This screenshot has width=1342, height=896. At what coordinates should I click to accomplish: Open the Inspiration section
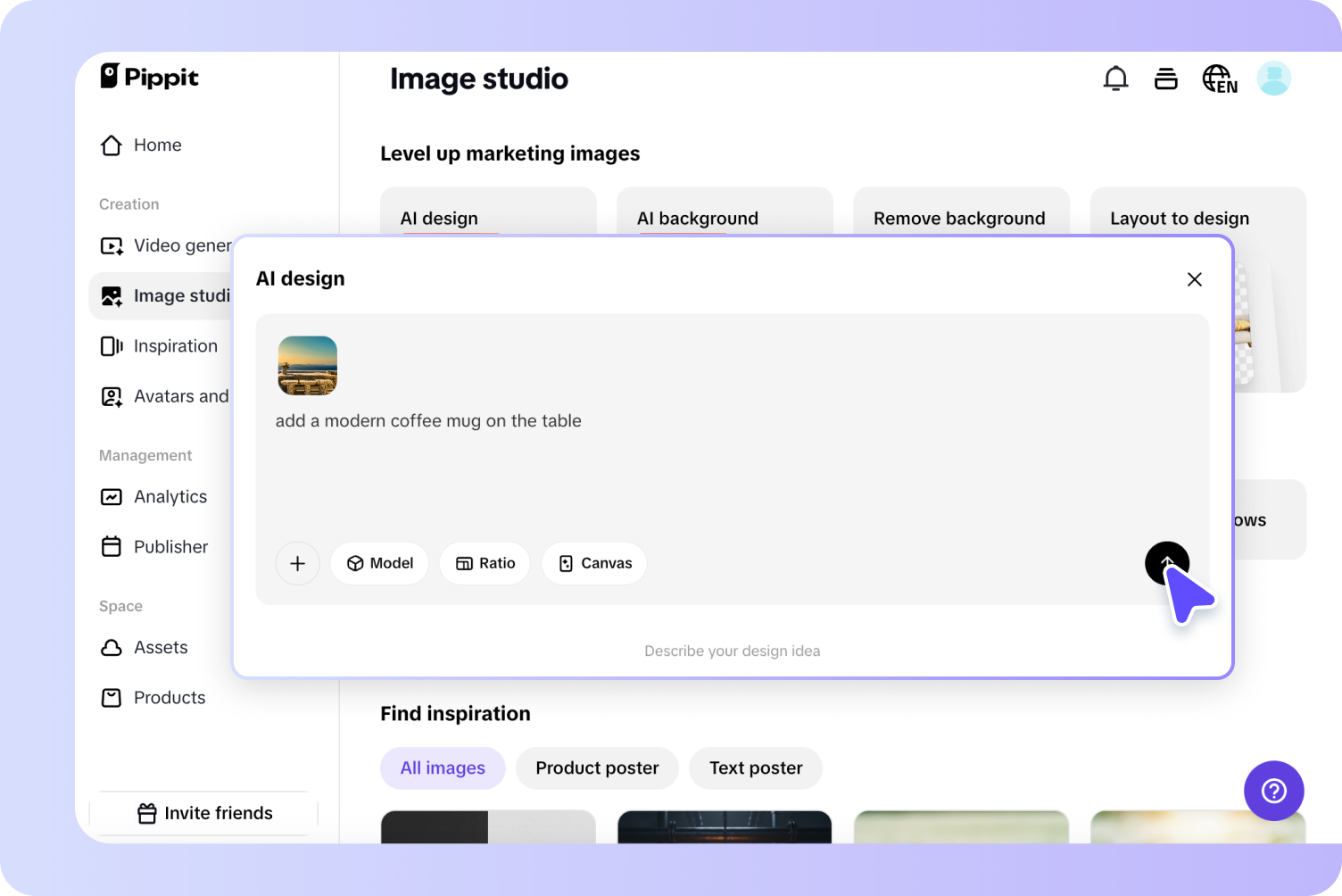pyautogui.click(x=175, y=345)
